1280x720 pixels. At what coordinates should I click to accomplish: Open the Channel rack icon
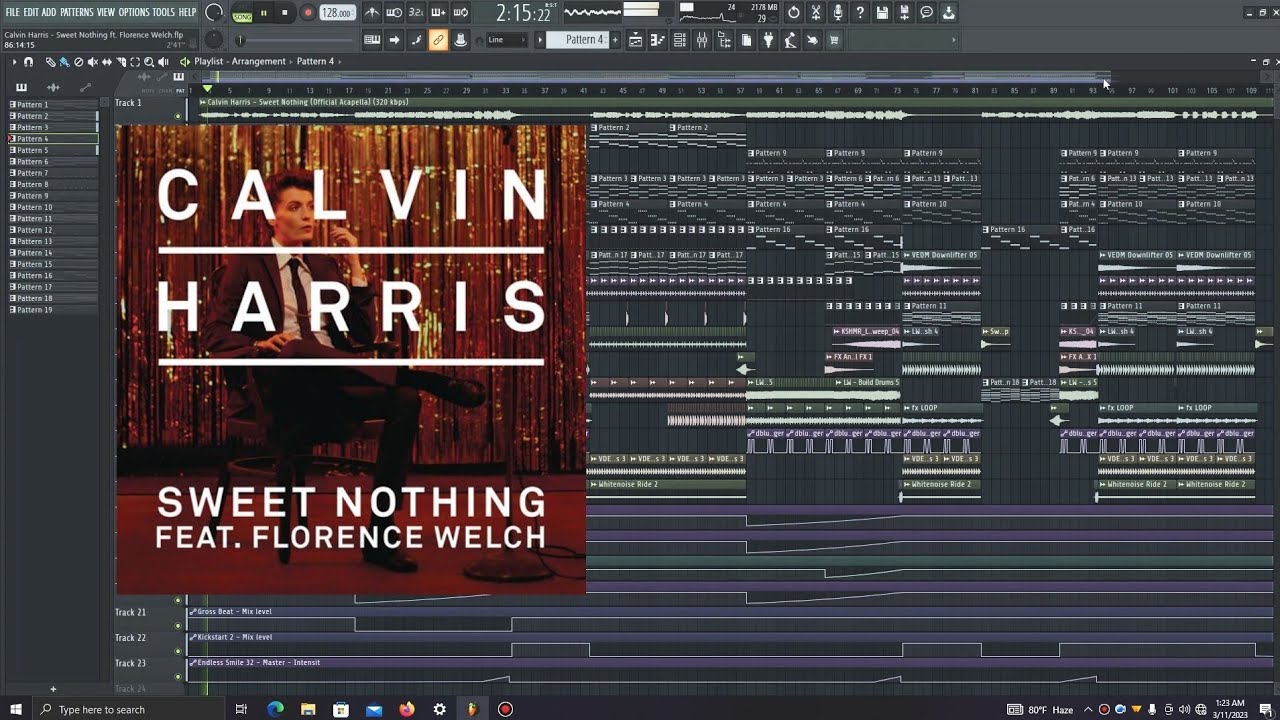[679, 40]
